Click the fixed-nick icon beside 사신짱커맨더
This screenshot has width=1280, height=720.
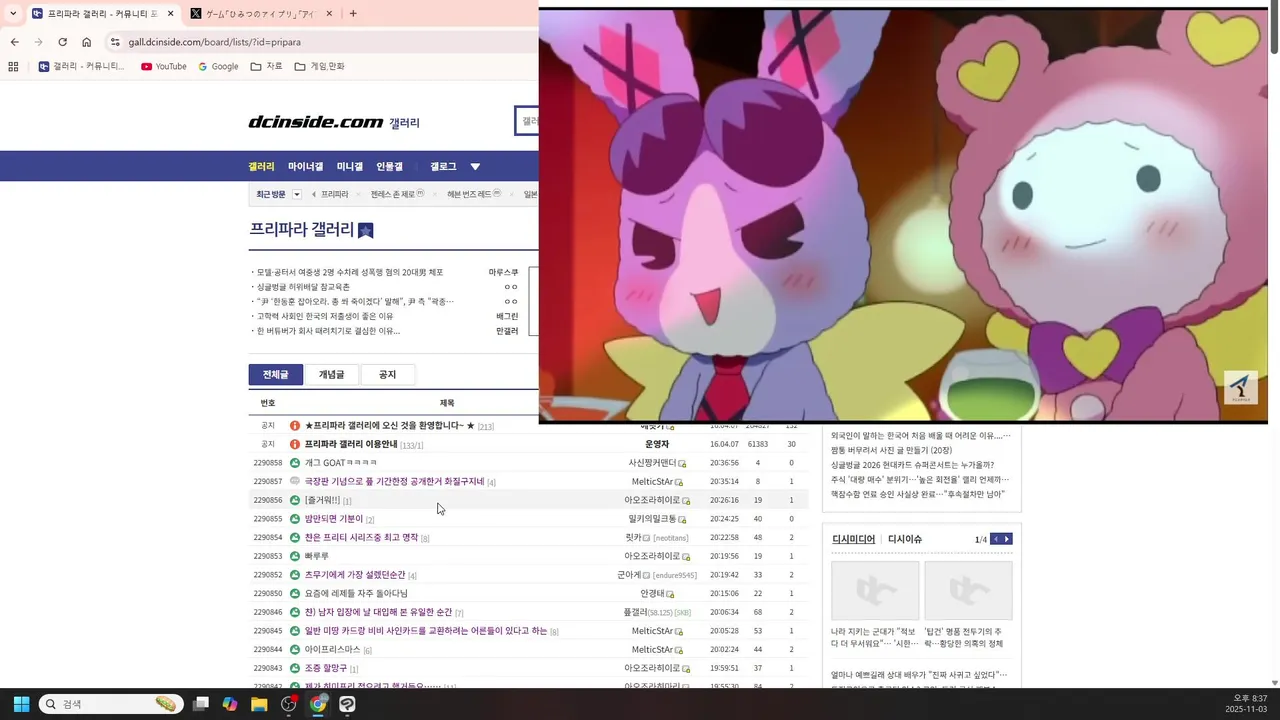[682, 464]
